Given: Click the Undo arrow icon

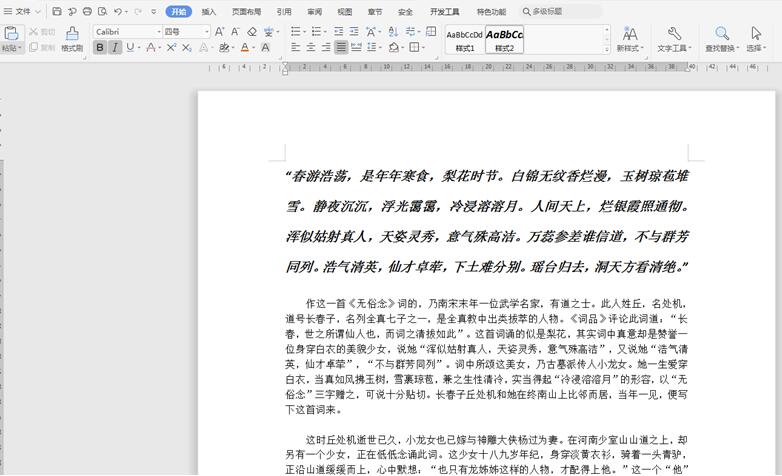Looking at the screenshot, I should (117, 12).
